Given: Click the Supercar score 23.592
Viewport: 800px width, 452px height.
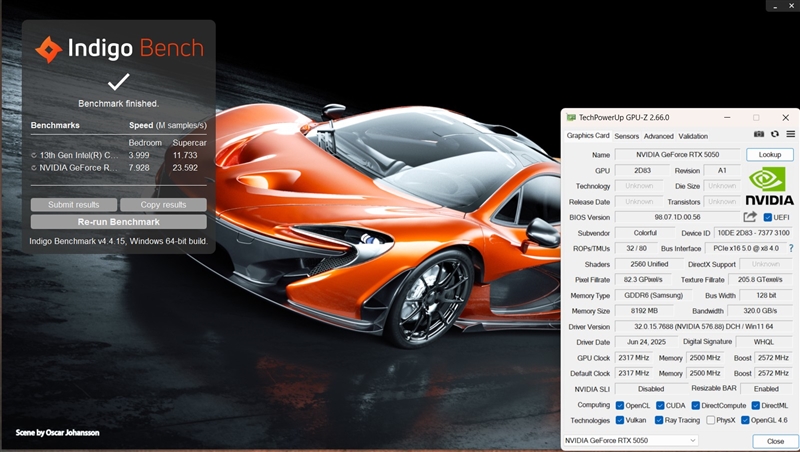Looking at the screenshot, I should 185,167.
